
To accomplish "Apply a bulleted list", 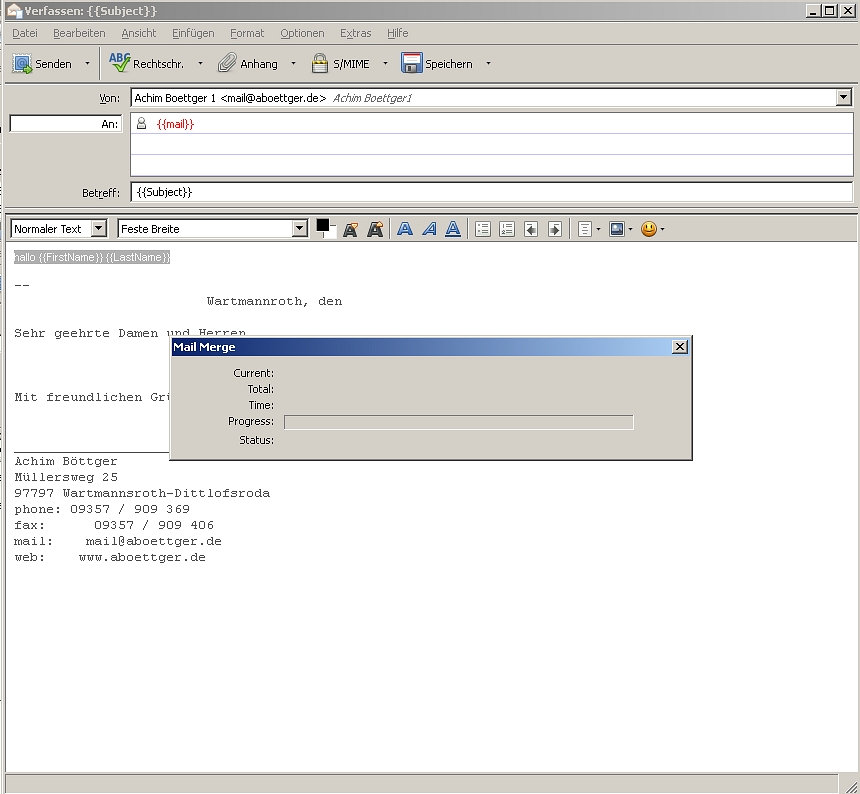I will (x=483, y=229).
